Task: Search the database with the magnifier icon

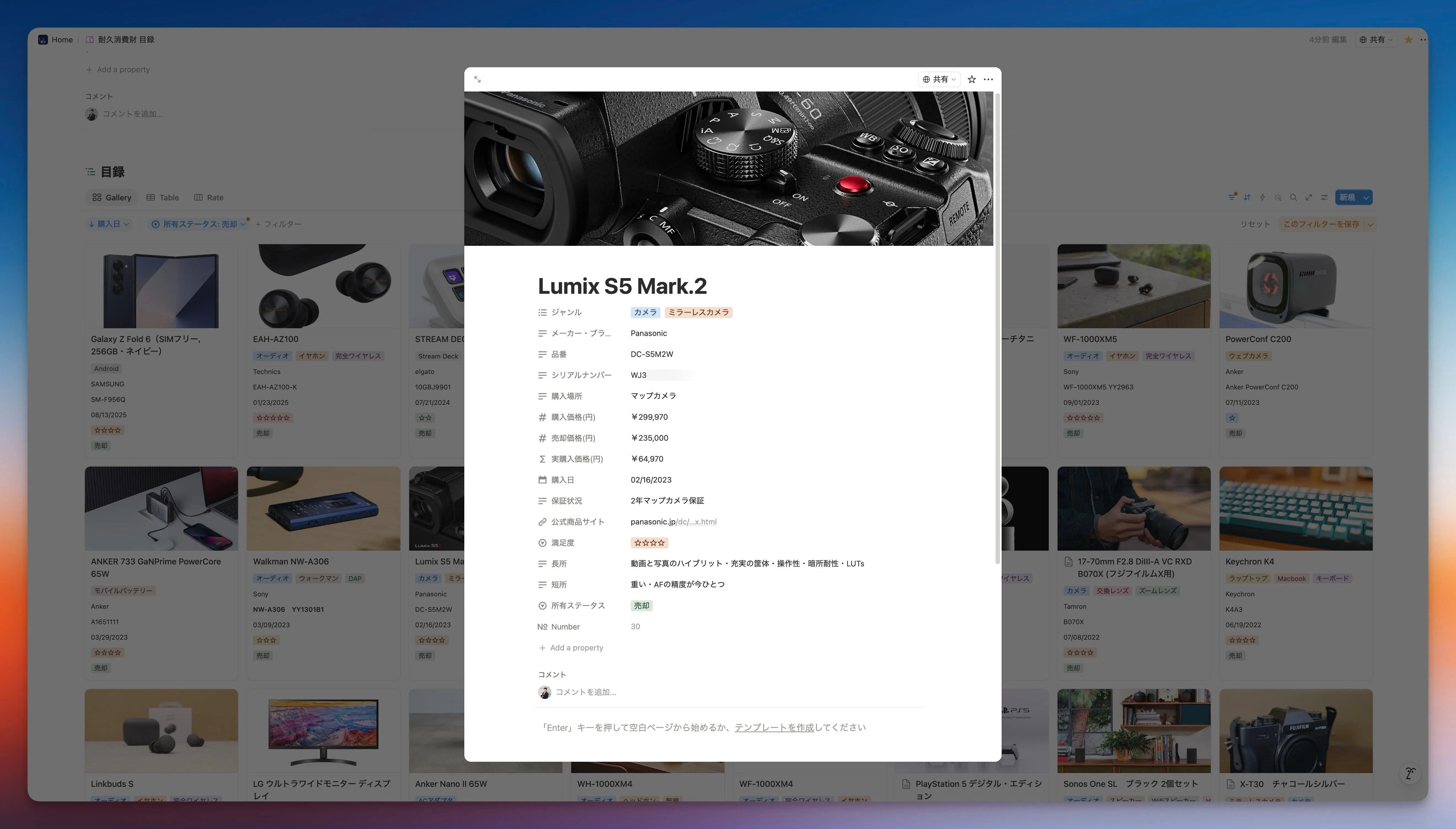Action: [x=1293, y=197]
